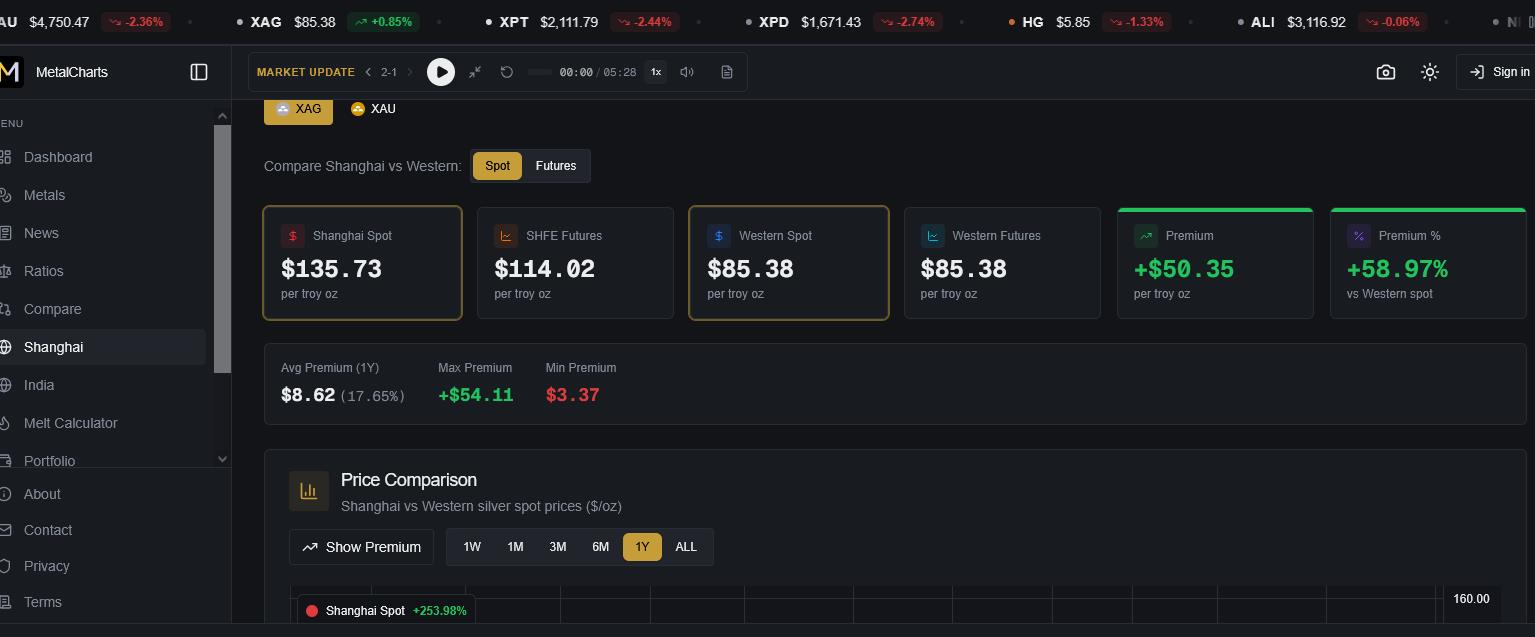The width and height of the screenshot is (1535, 637).
Task: Open the market update transcript
Action: click(727, 72)
